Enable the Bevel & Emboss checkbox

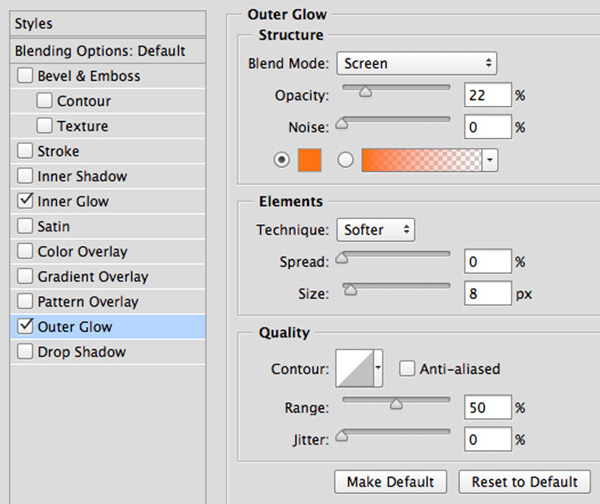point(25,76)
